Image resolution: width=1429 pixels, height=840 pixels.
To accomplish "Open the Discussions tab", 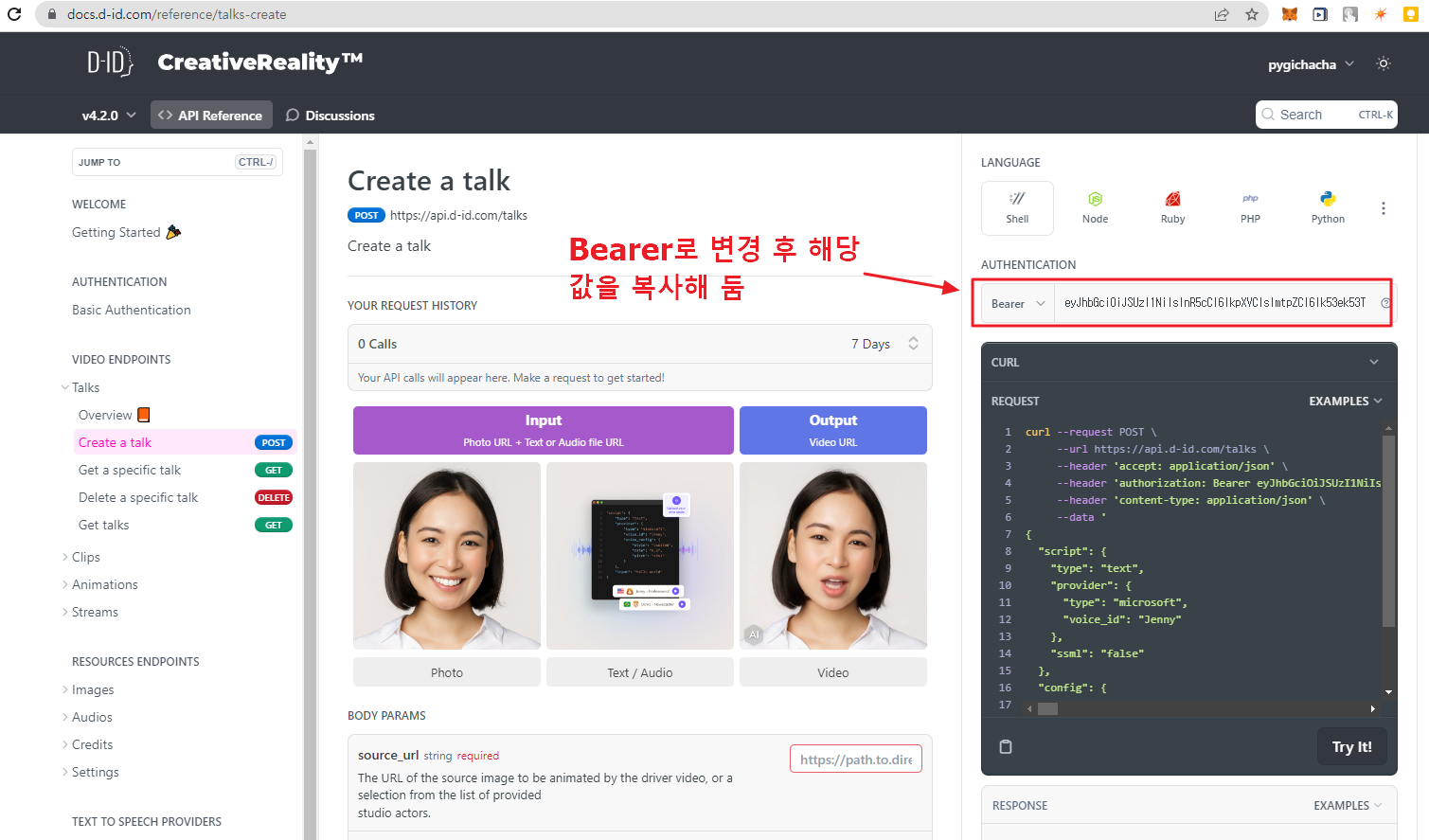I will coord(330,115).
